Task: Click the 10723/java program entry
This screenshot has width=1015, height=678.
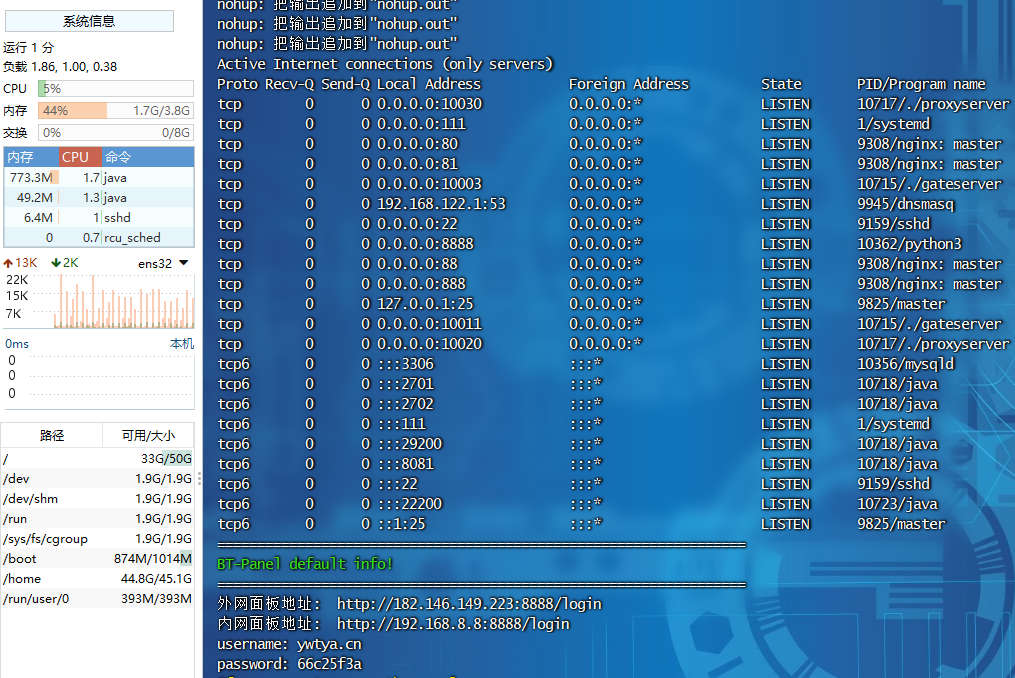Action: 897,504
